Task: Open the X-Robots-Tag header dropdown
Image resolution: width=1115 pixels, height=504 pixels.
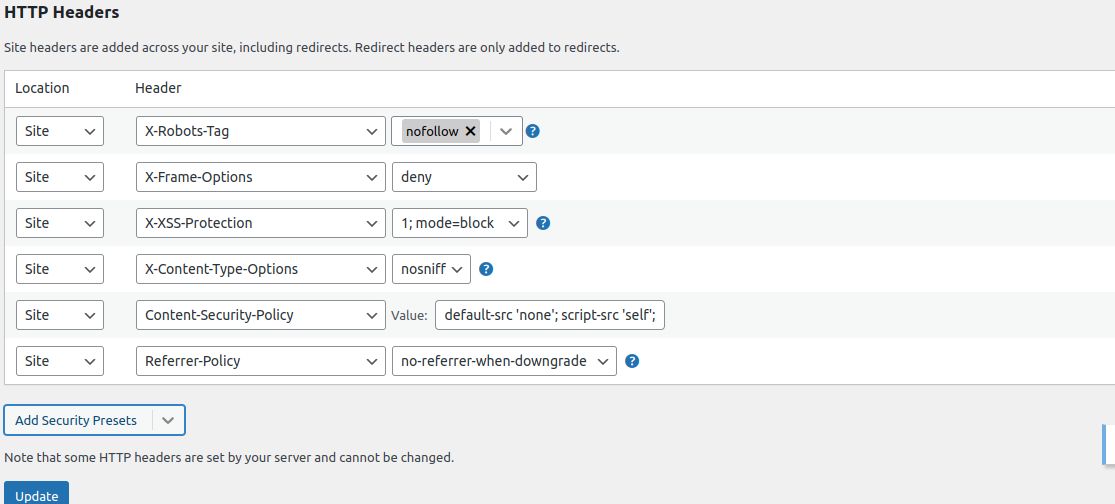Action: (x=260, y=131)
